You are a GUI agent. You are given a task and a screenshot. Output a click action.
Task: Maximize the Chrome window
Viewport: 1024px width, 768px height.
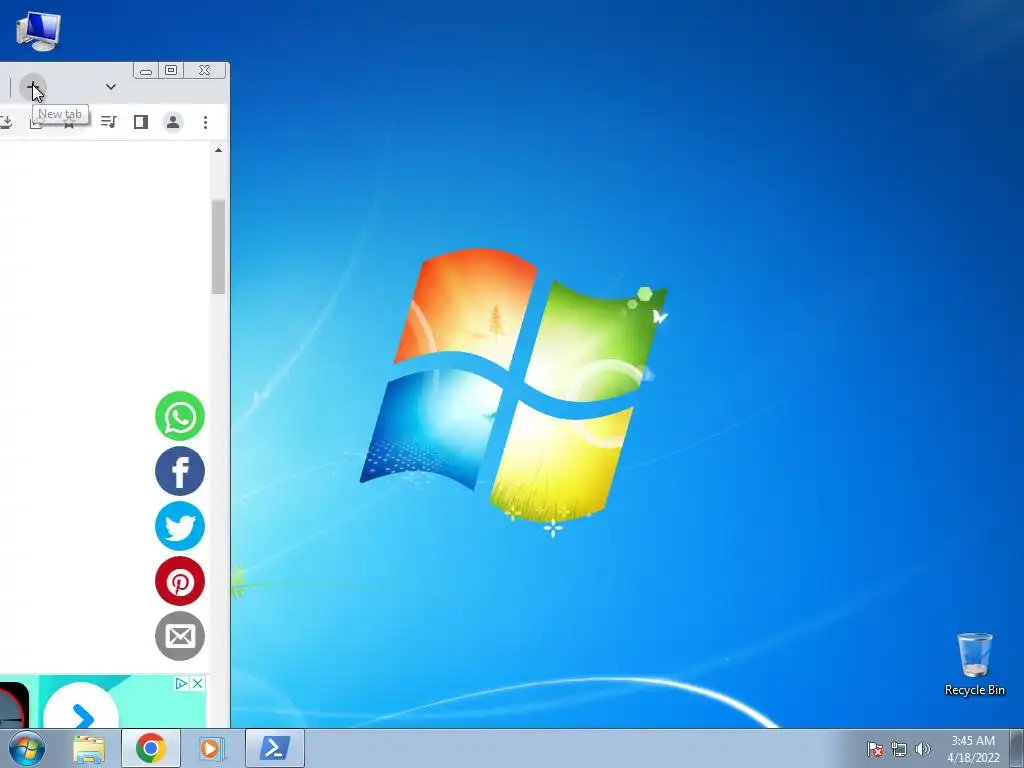171,70
